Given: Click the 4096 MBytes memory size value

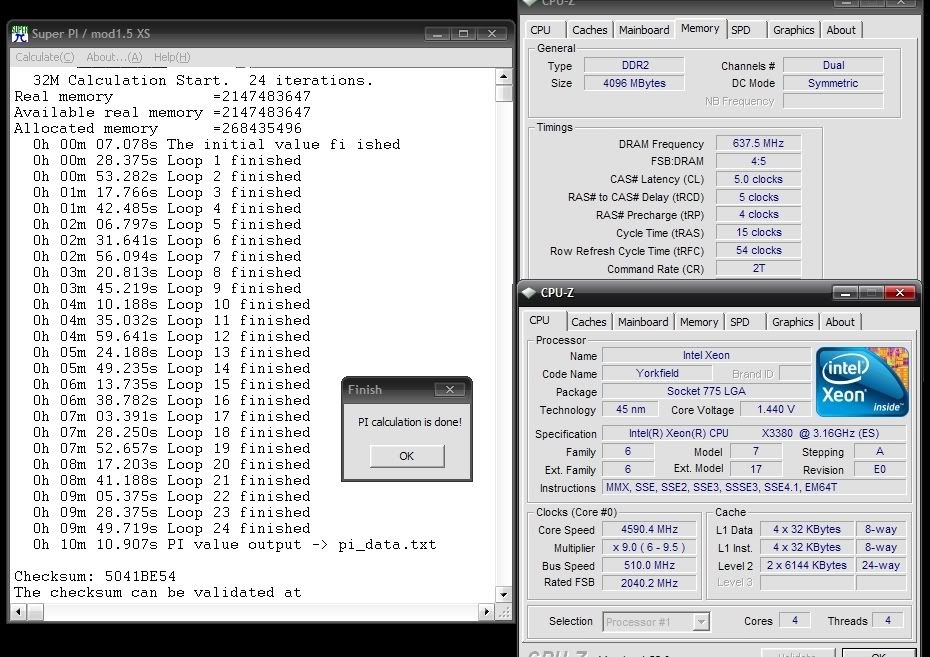Looking at the screenshot, I should 635,83.
